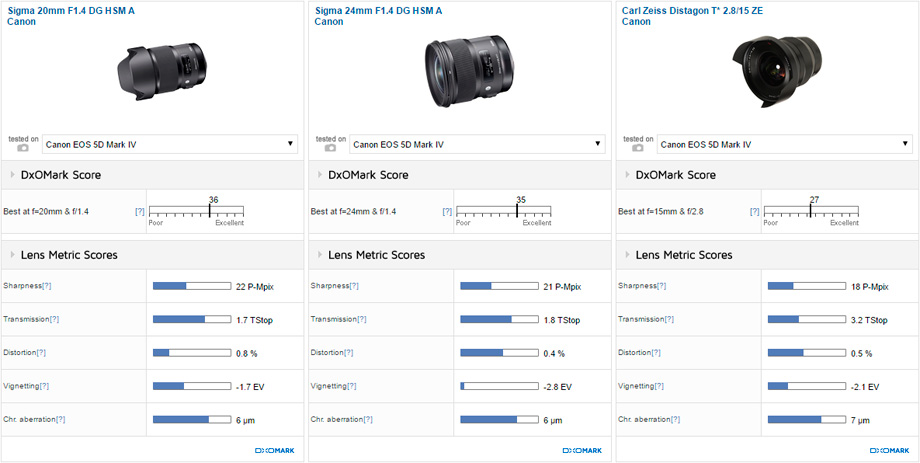Viewport: 920px width, 463px height.
Task: Click Sharpness [?] help in Sigma 20mm card
Action: (46, 286)
